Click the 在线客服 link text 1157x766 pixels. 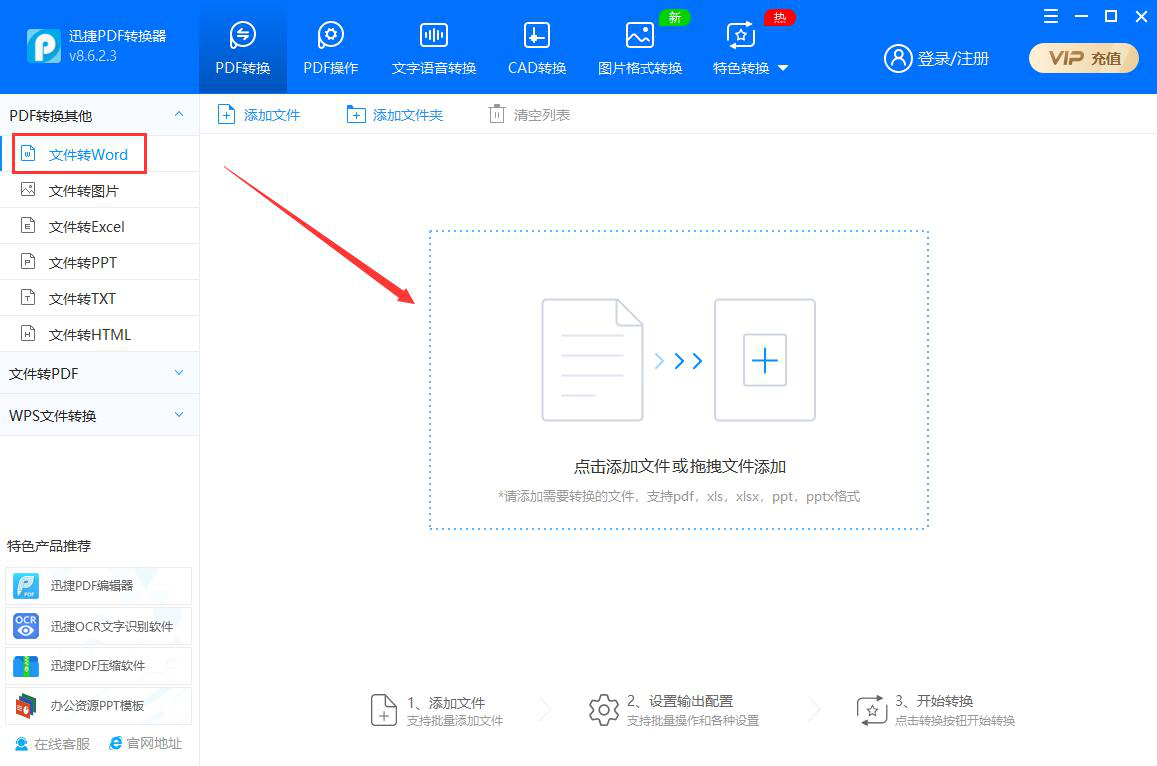coord(62,744)
